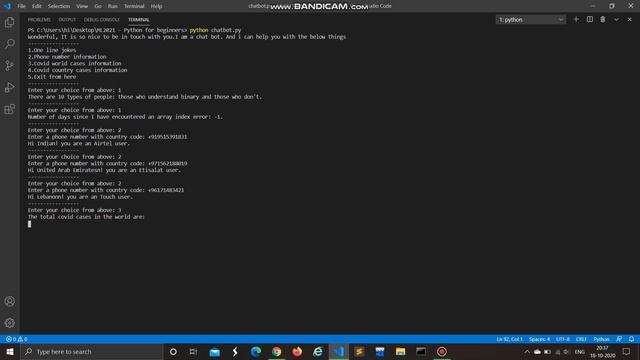Open Internet Explorer on taskbar
Screen dimensions: 640x360
(318, 351)
